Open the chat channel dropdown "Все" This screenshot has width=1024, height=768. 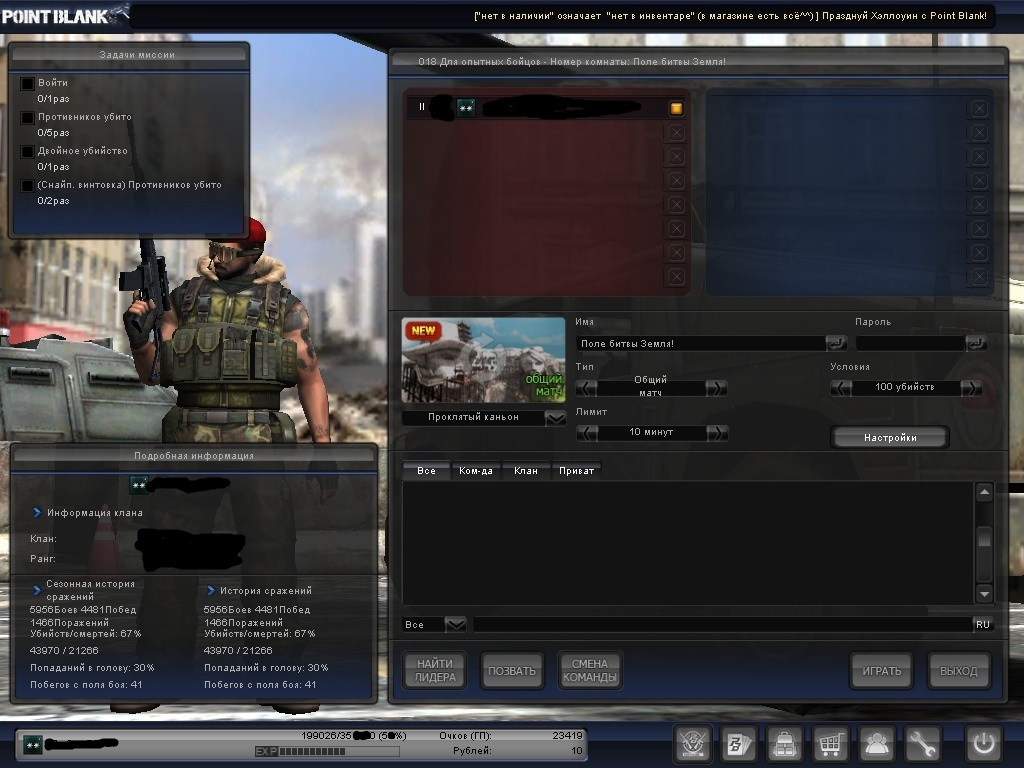tap(455, 624)
